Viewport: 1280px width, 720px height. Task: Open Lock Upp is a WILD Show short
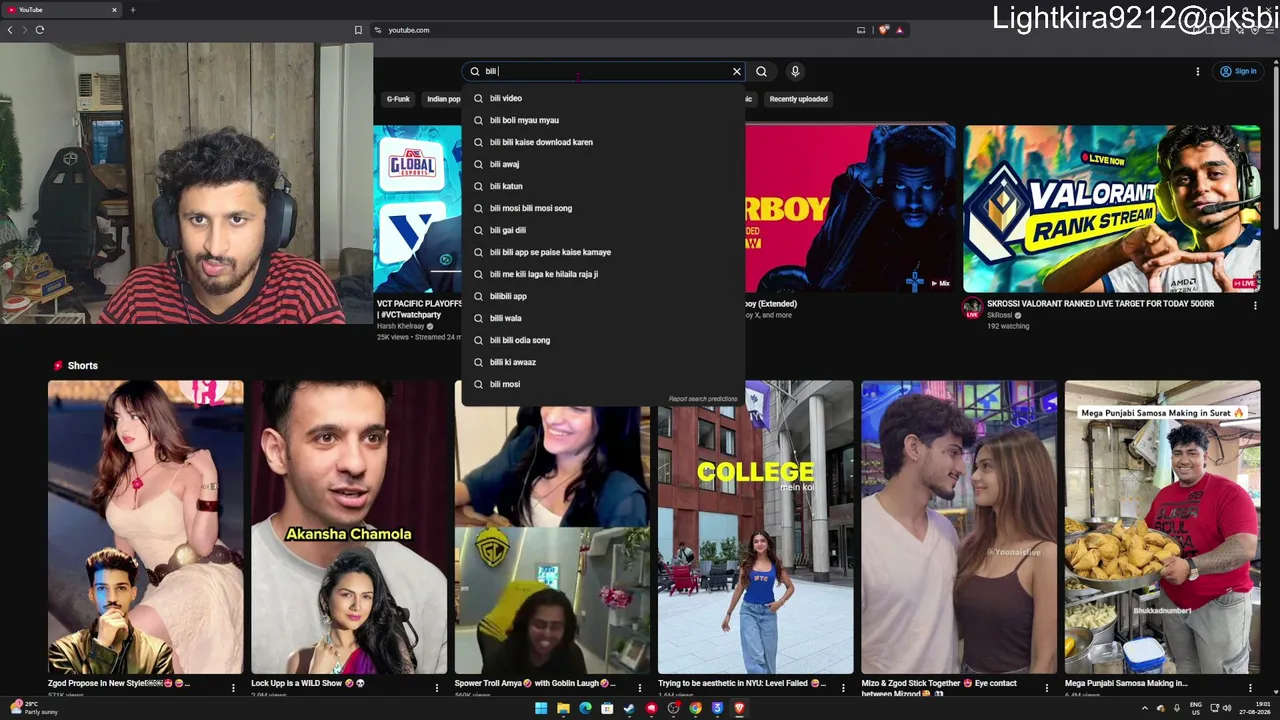pos(349,527)
